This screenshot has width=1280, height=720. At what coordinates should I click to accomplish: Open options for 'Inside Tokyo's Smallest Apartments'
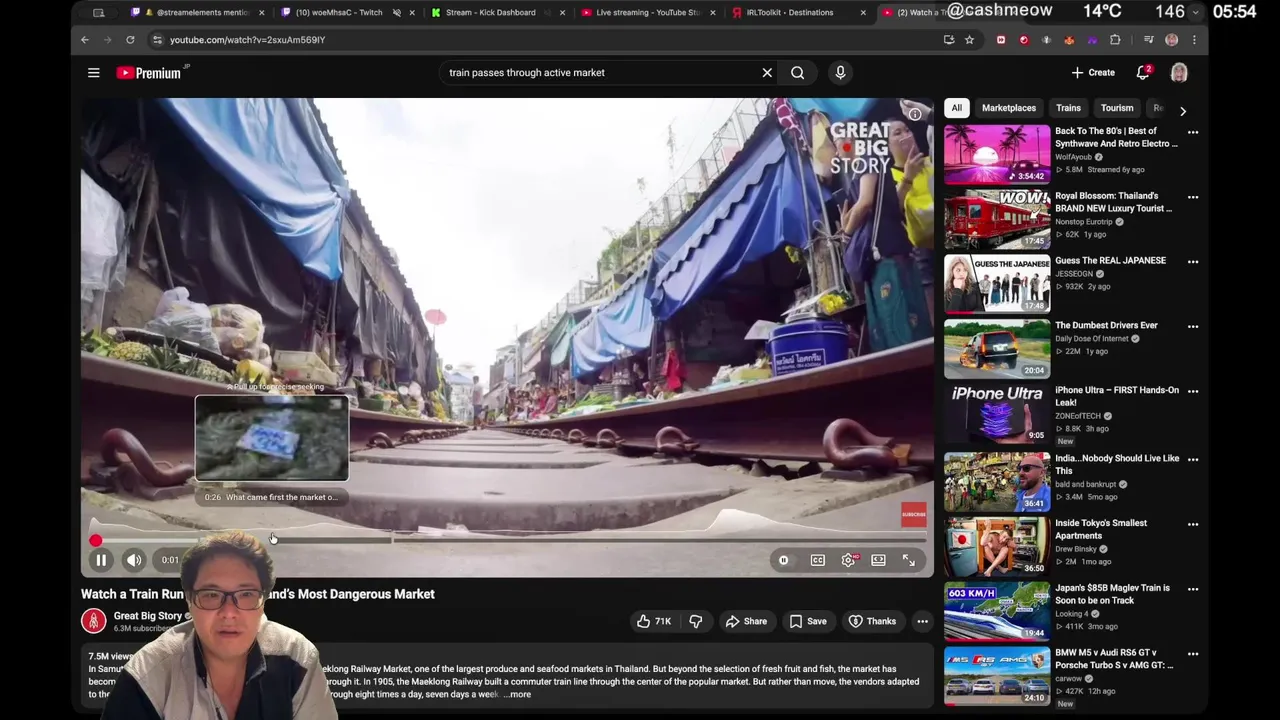pos(1192,524)
